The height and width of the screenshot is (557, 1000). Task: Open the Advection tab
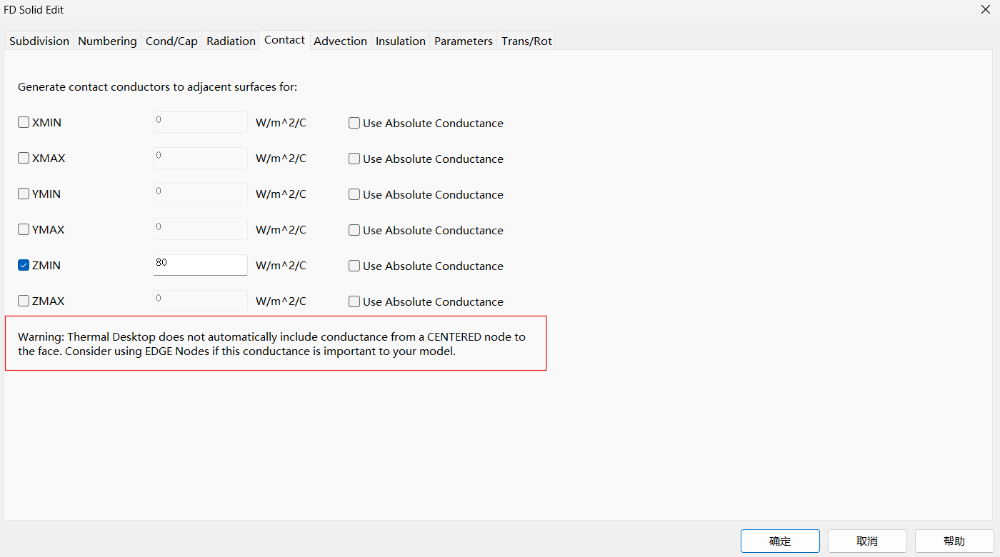(x=340, y=41)
